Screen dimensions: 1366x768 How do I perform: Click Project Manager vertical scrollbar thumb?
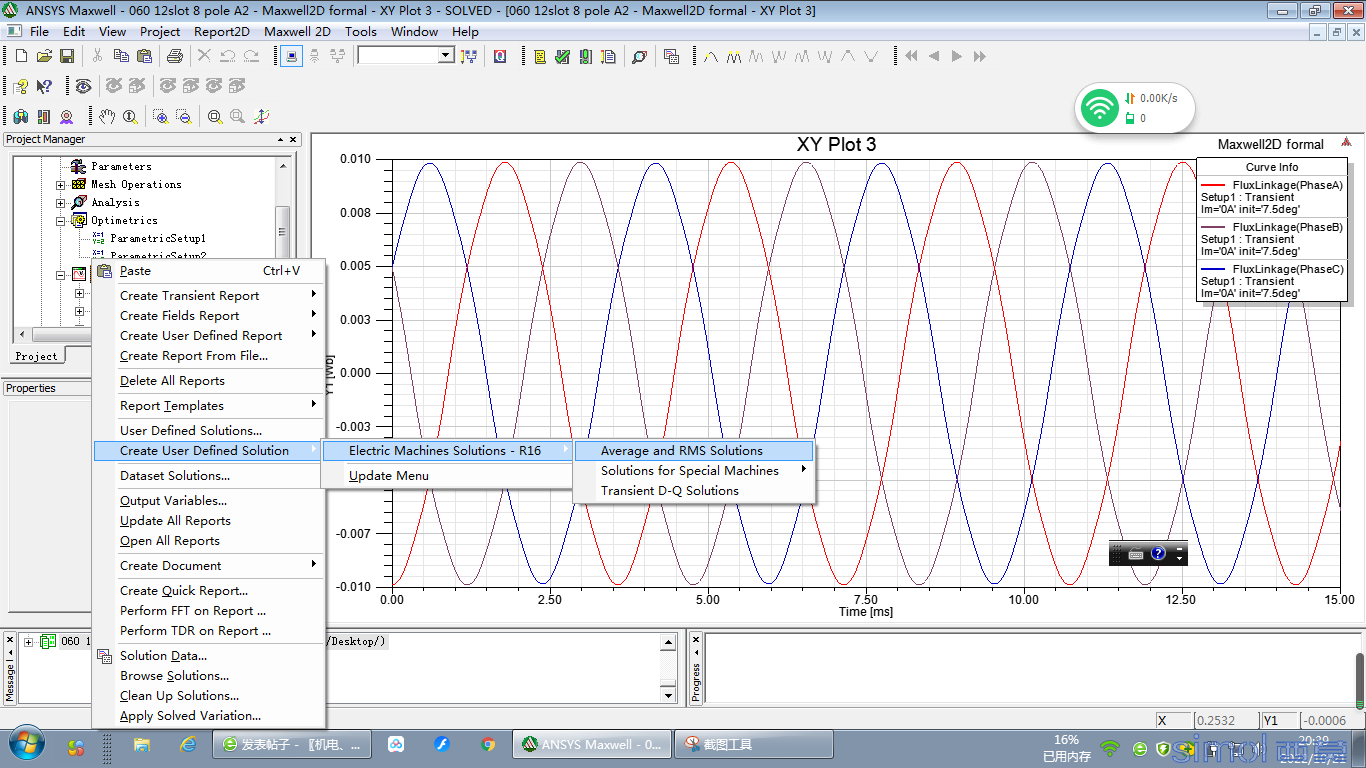click(x=283, y=232)
